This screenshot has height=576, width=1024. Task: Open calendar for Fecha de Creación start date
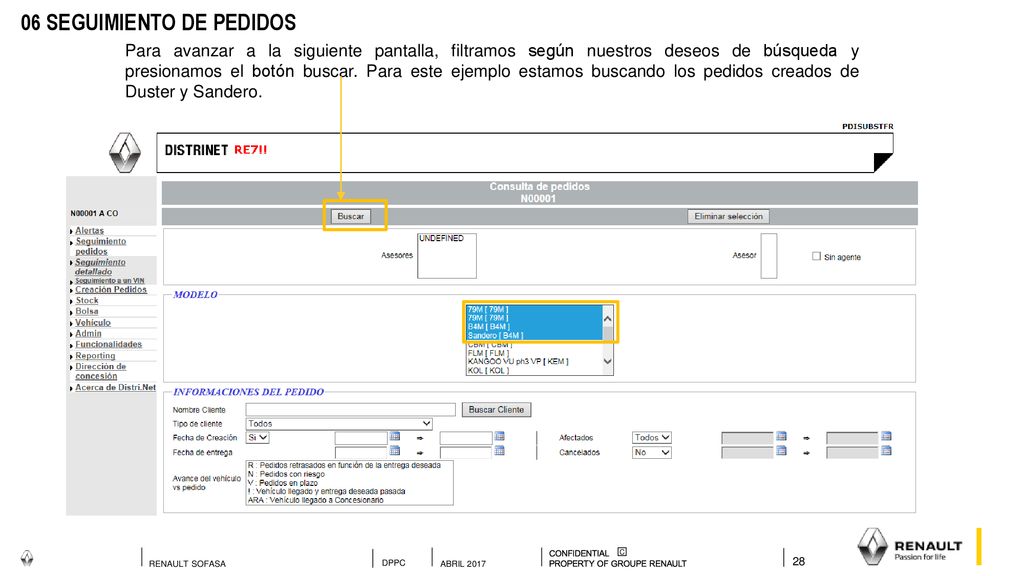point(395,436)
